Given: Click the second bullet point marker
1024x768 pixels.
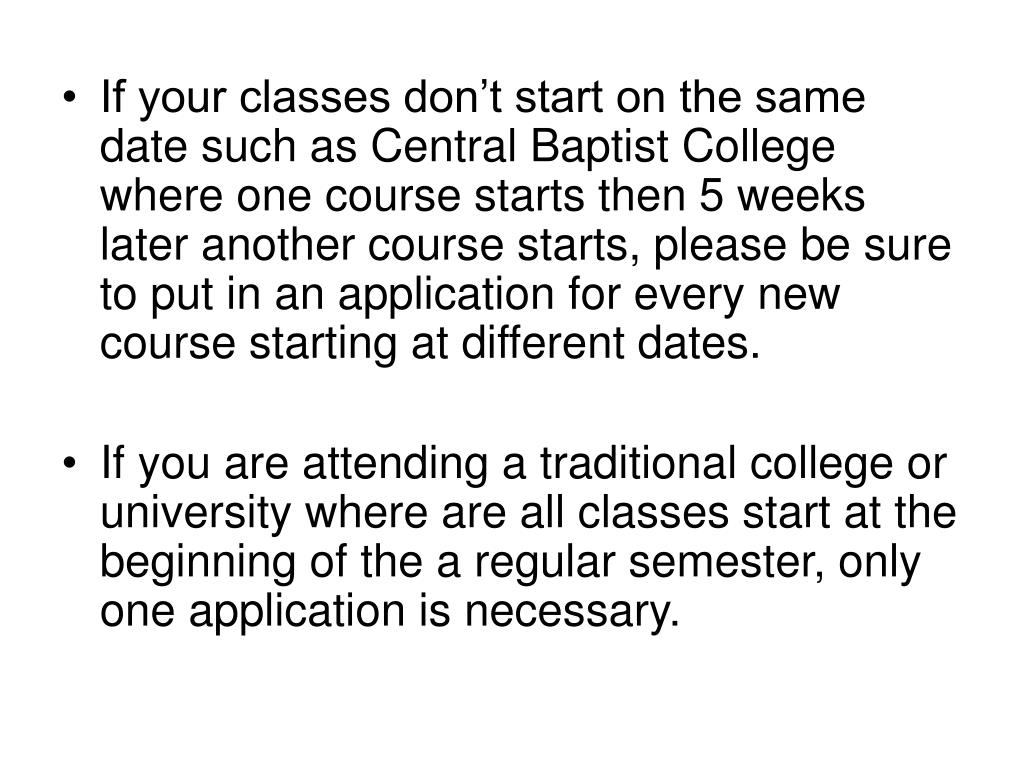Looking at the screenshot, I should pos(70,464).
